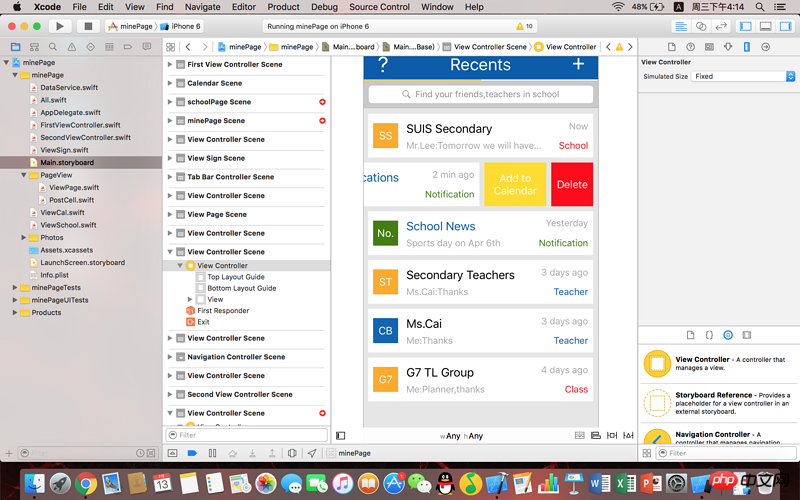This screenshot has height=500, width=800.
Task: Show the Assistant editor
Action: [x=701, y=26]
